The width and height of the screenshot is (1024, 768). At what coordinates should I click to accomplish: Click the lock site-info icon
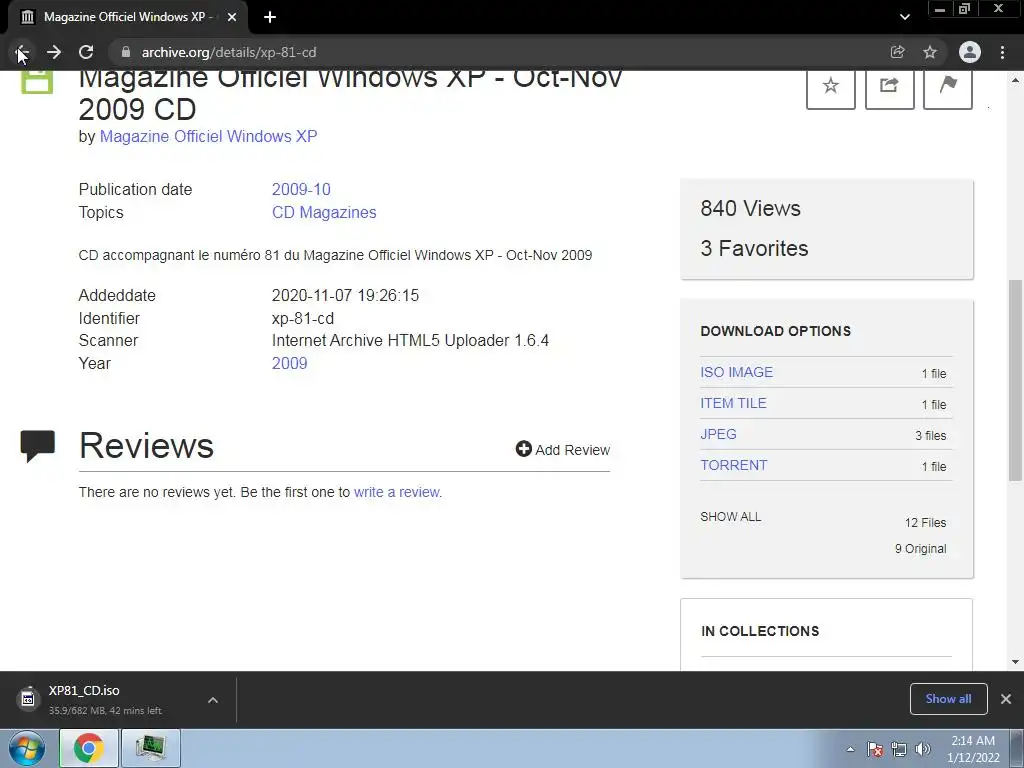pos(126,52)
